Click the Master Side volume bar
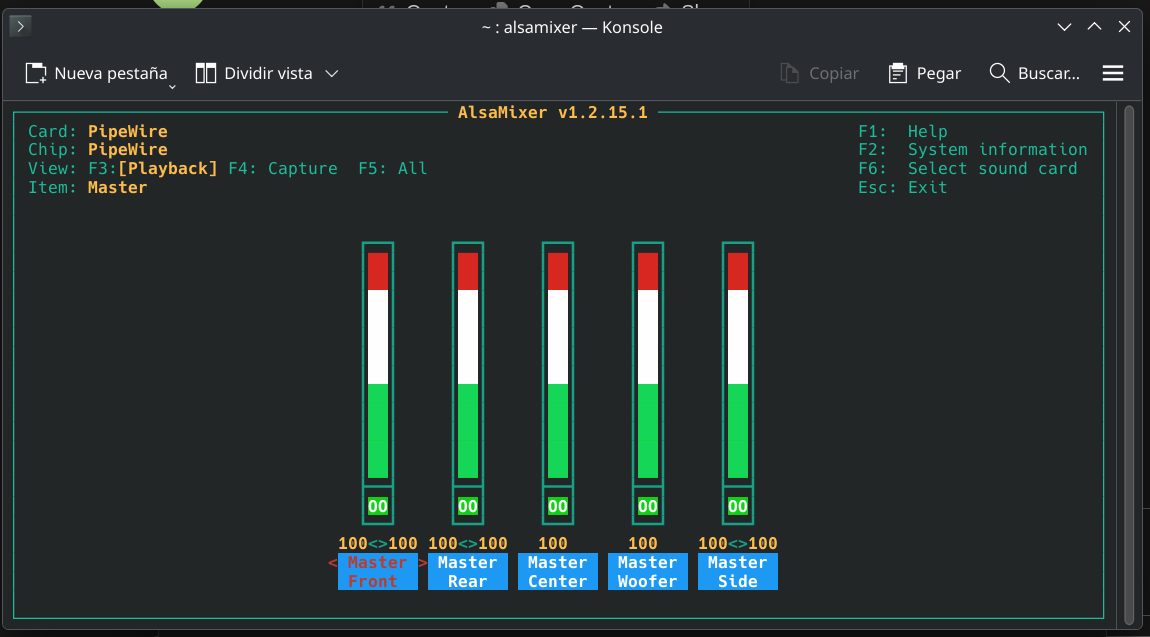Viewport: 1150px width, 637px height. point(738,365)
